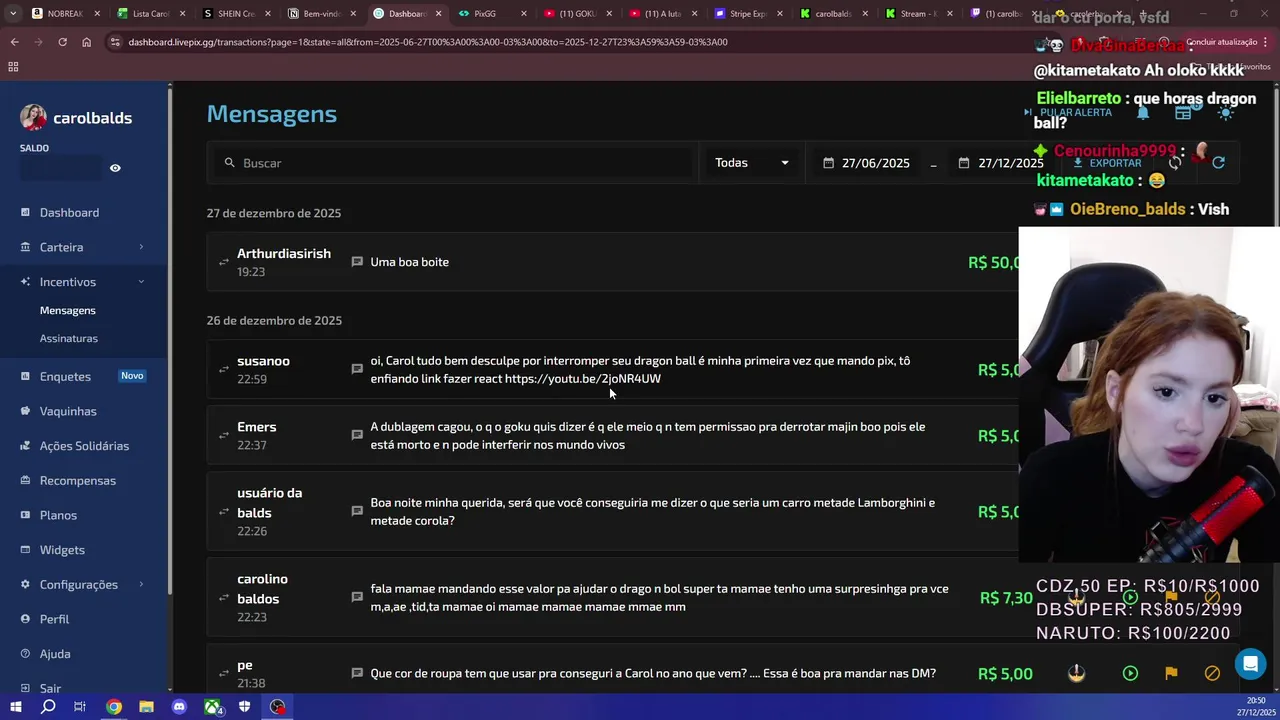Click the Sair logout icon
The width and height of the screenshot is (1280, 720).
click(25, 688)
